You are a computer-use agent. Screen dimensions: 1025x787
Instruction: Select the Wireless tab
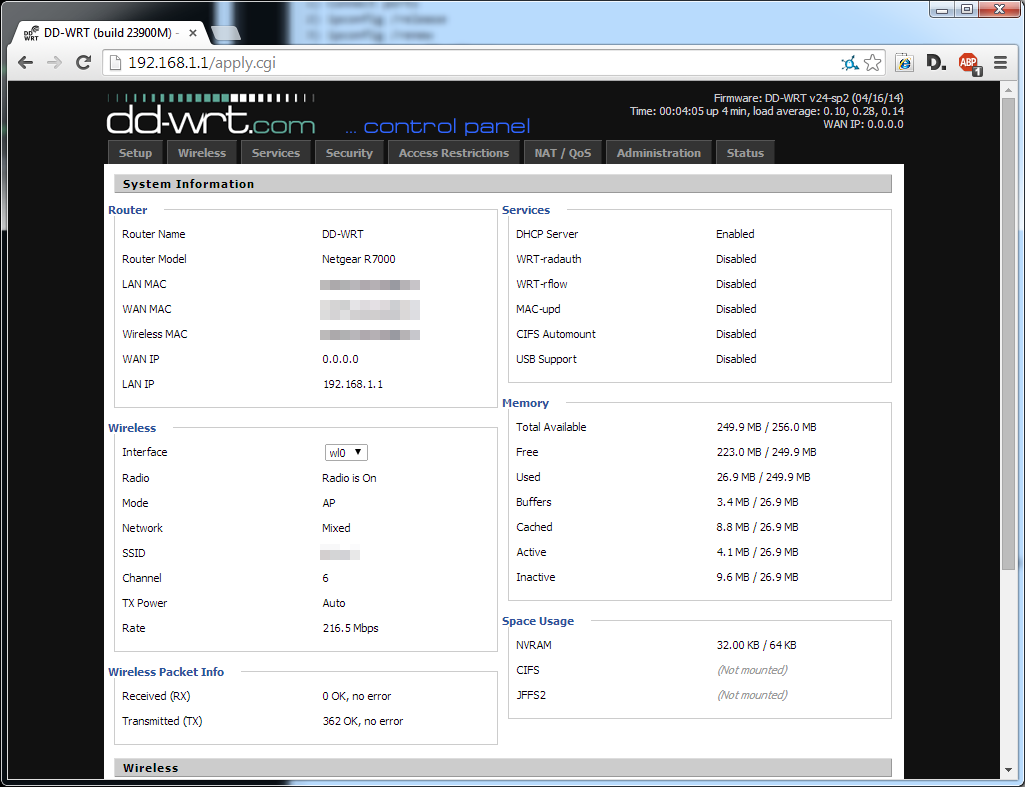click(201, 152)
